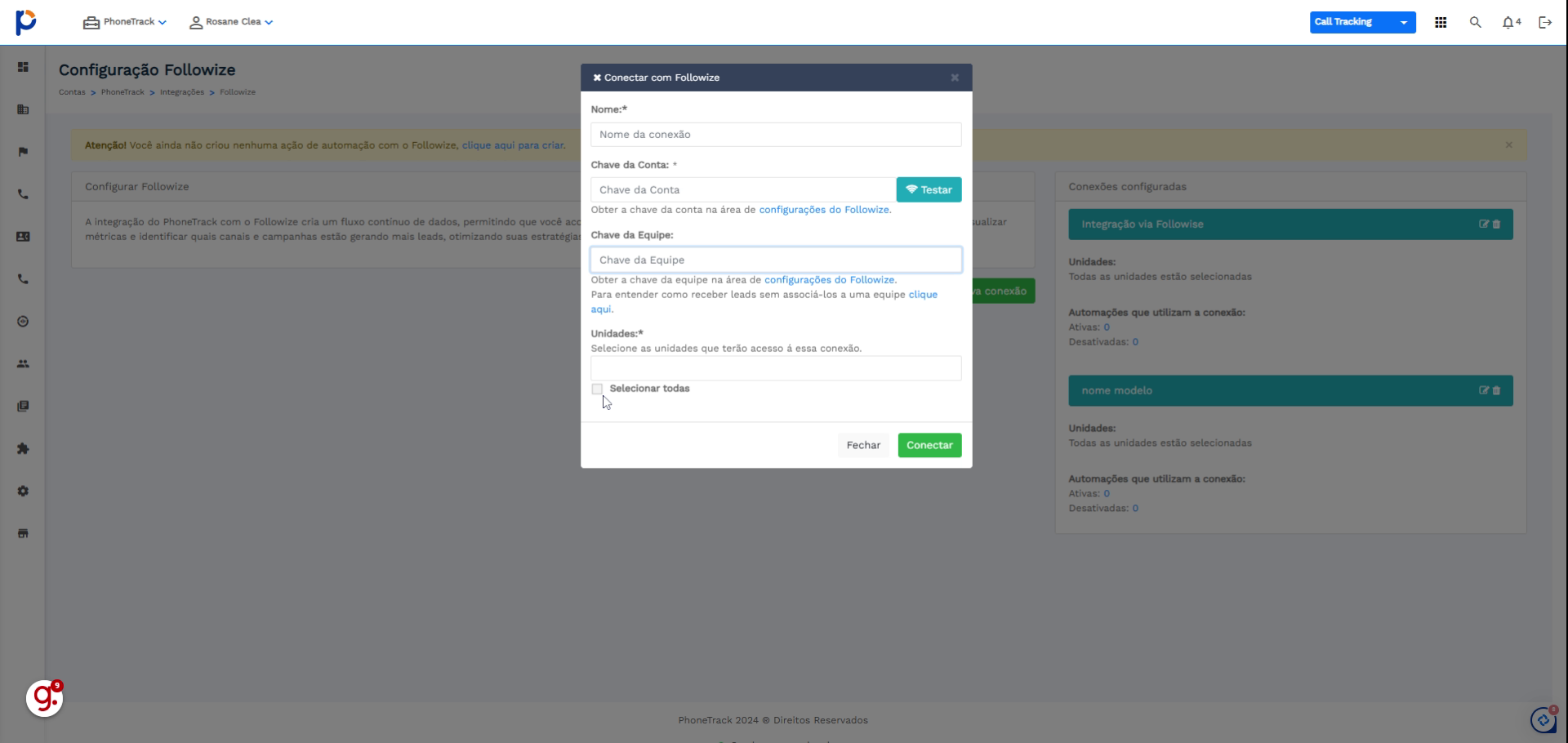Edit the Integração via Followise connection
This screenshot has width=1568, height=743.
(1484, 225)
